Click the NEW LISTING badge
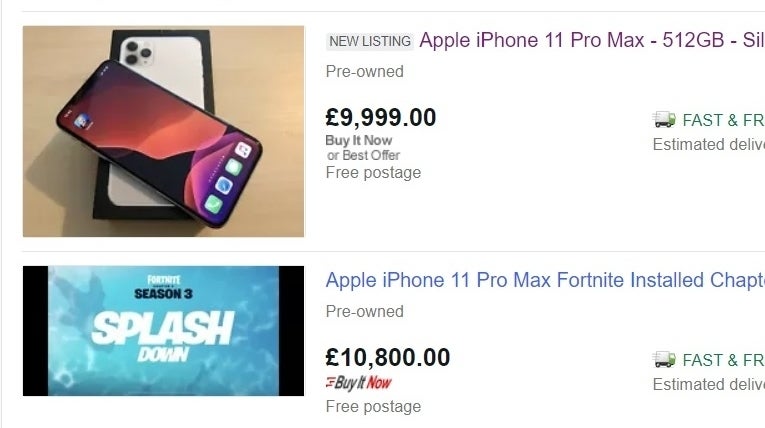765x428 pixels. 369,41
